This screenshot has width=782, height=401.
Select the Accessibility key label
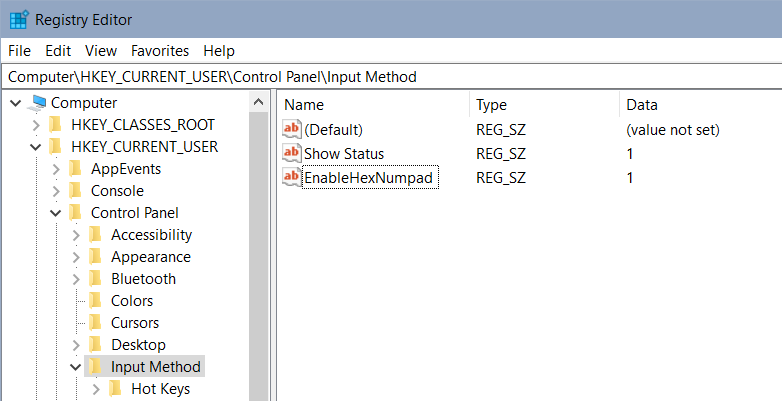tap(152, 234)
